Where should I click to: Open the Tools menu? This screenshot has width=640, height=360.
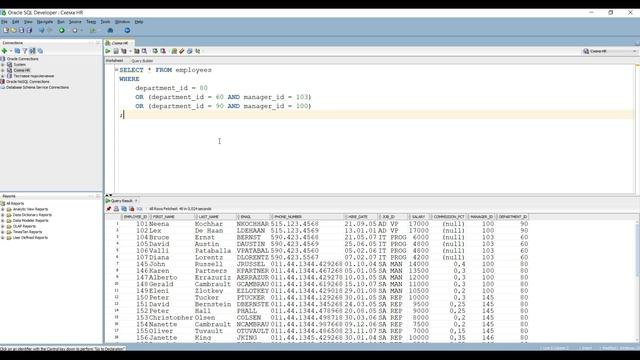(105, 22)
